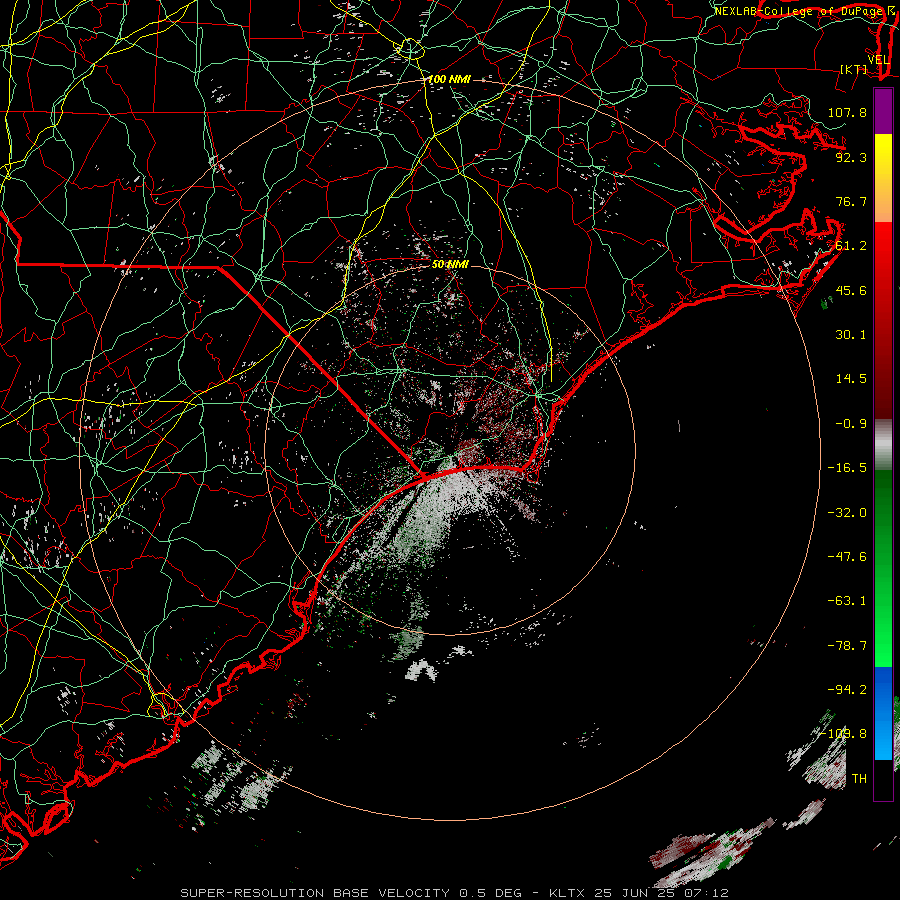Screen dimensions: 900x900
Task: Click the -32.0 velocity scale value
Action: click(847, 513)
